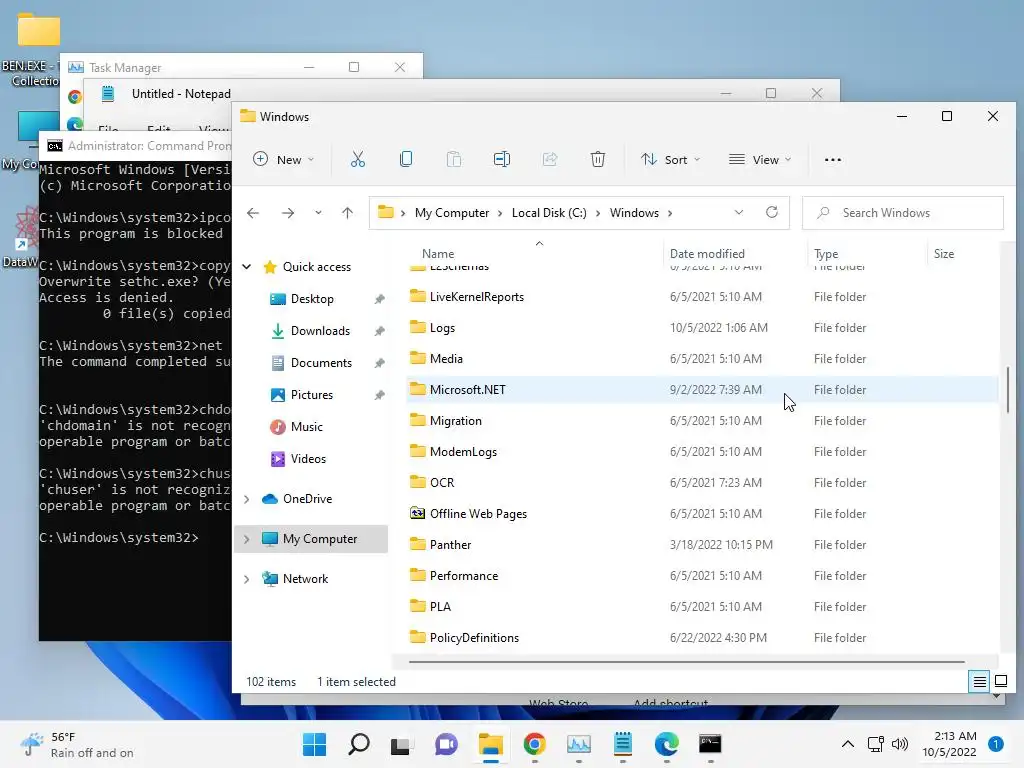1024x768 pixels.
Task: Open the notification badge in system tray
Action: pyautogui.click(x=996, y=744)
